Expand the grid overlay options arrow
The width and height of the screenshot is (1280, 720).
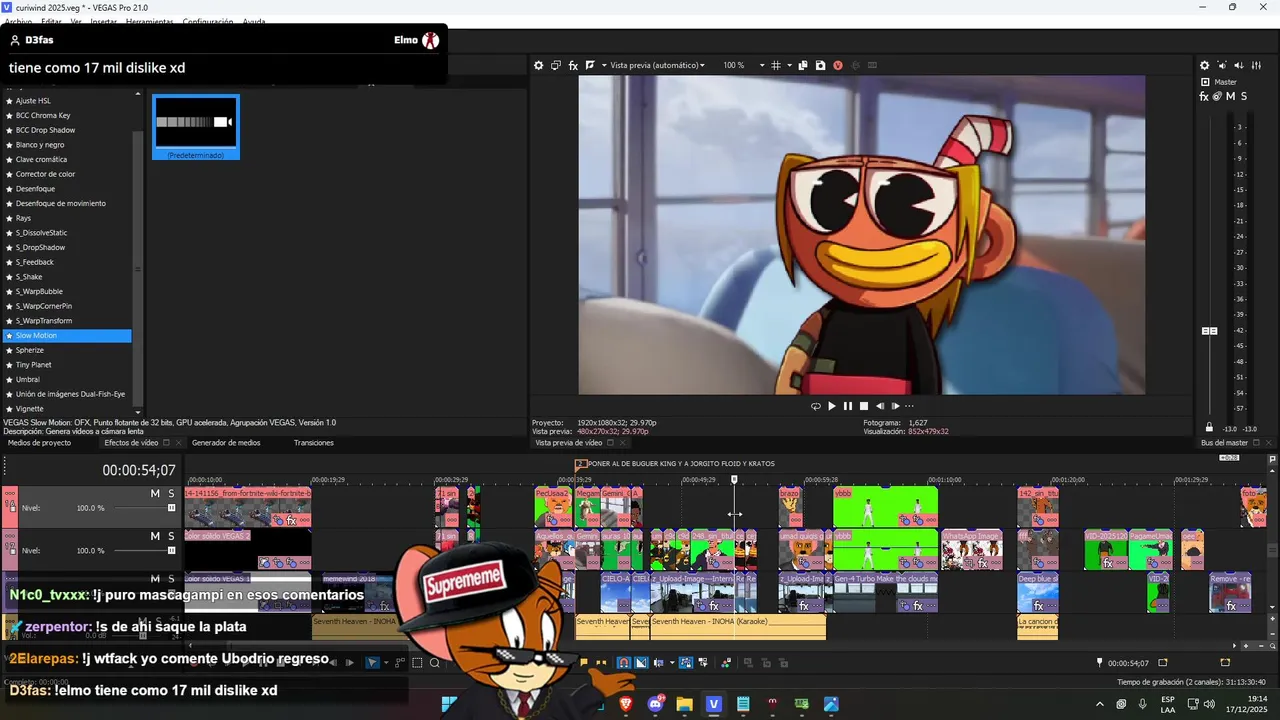[789, 65]
